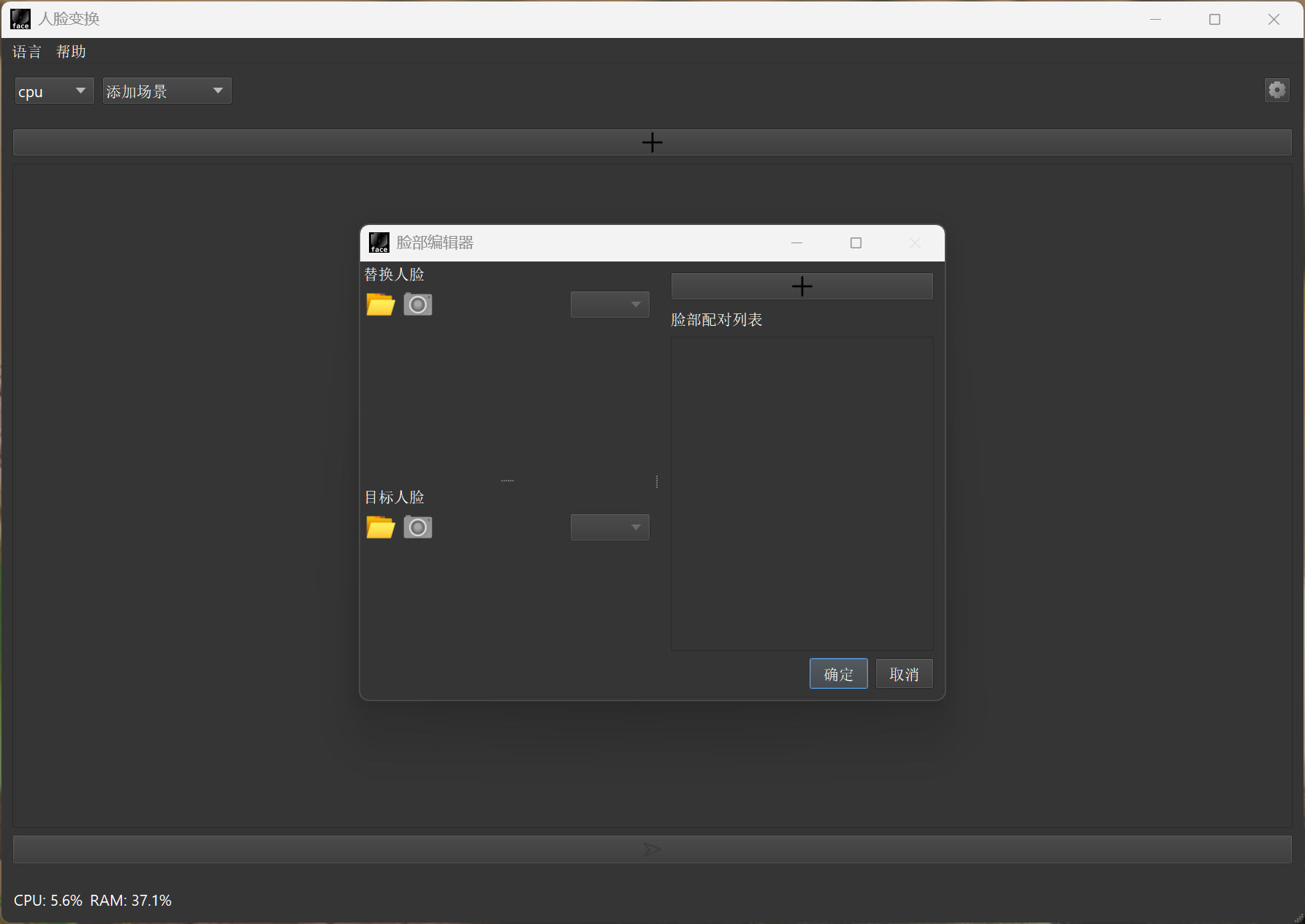Click camera icon under 替换人脸

click(418, 305)
